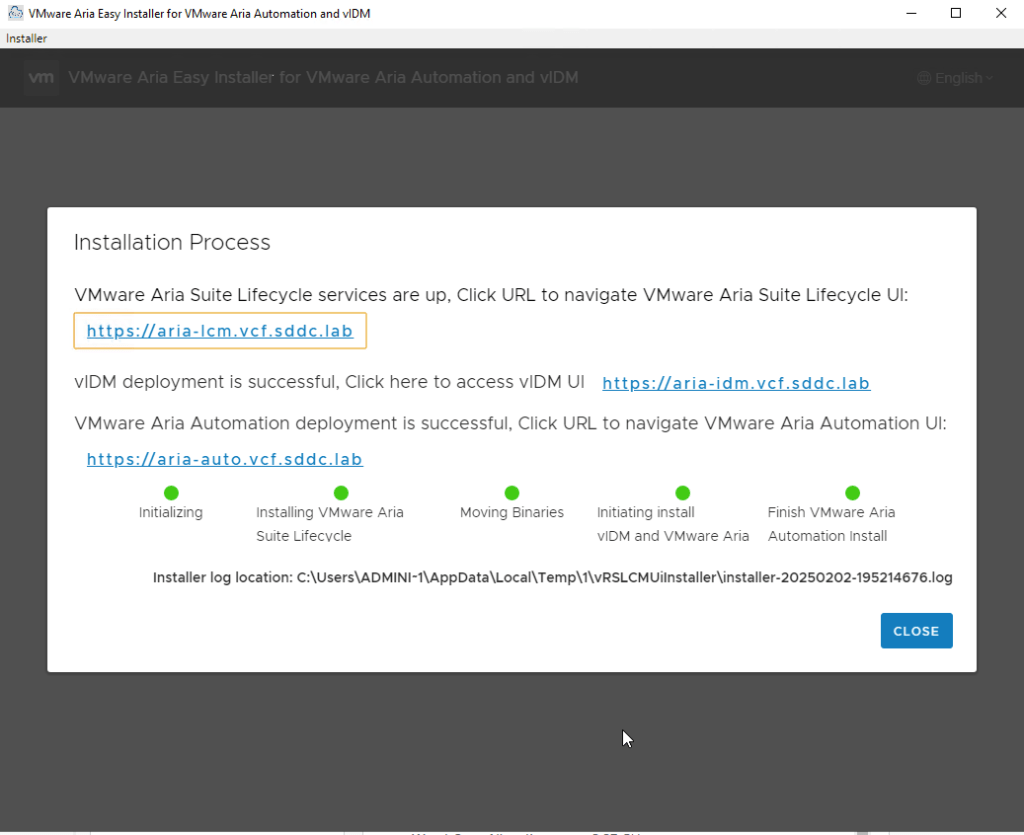Click the vm logo in the header
Screen dimensions: 1024x835
click(41, 78)
